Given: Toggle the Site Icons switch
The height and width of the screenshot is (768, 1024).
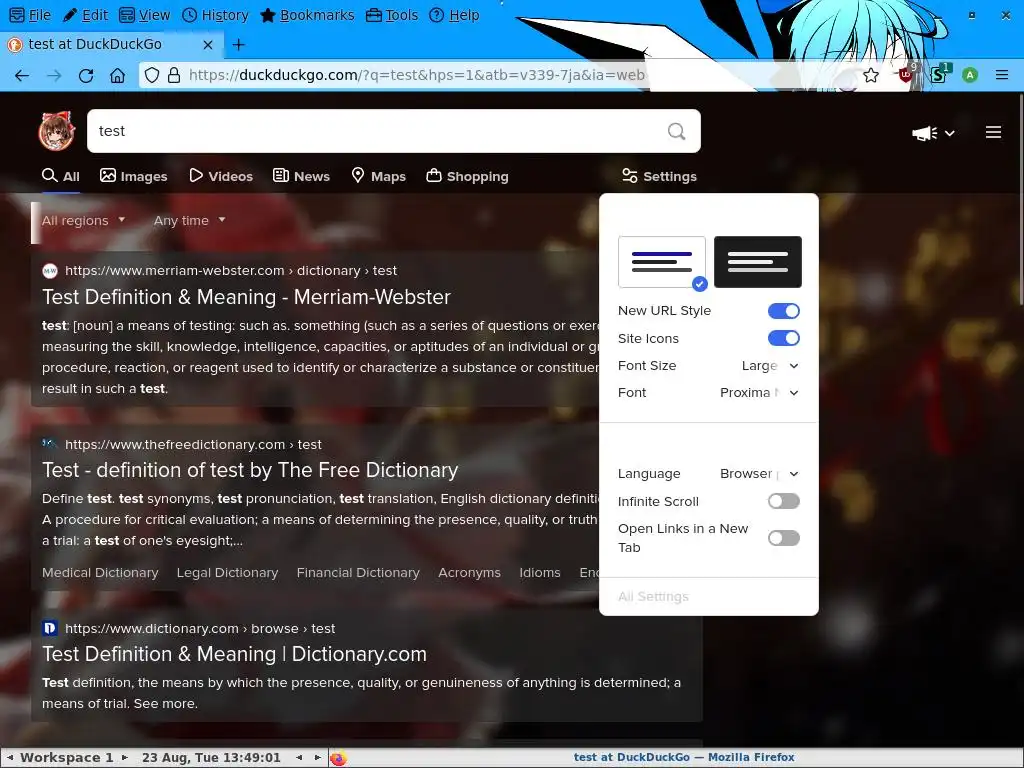Looking at the screenshot, I should tap(784, 338).
